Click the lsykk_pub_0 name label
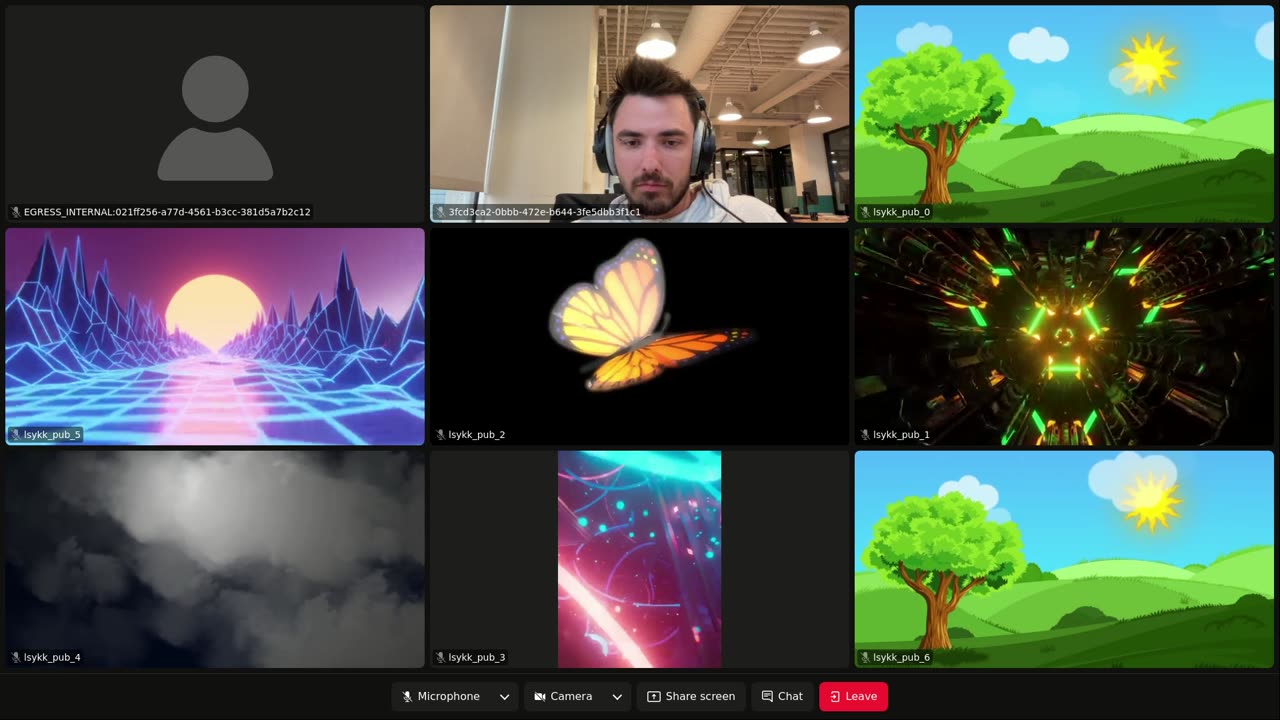The height and width of the screenshot is (720, 1280). coord(902,212)
